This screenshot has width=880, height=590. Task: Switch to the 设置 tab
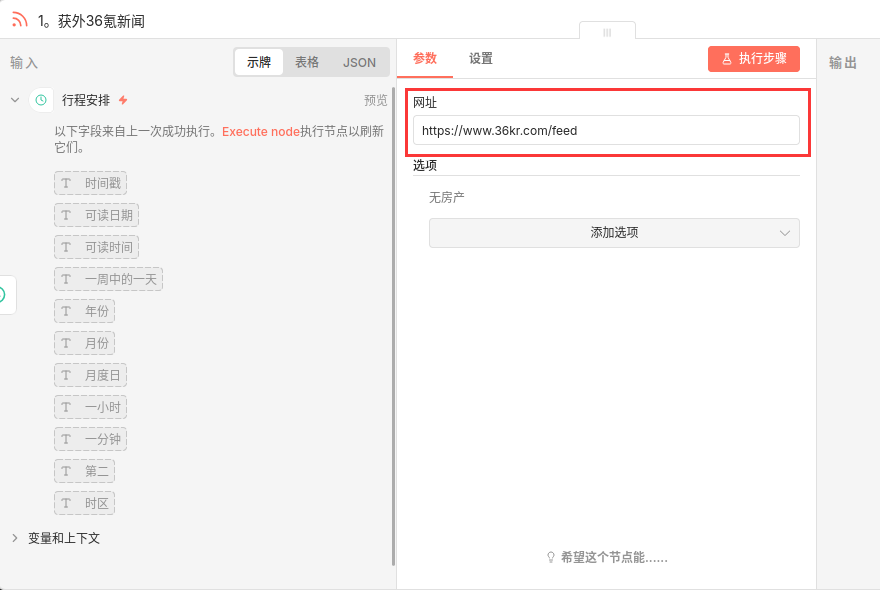tap(480, 59)
